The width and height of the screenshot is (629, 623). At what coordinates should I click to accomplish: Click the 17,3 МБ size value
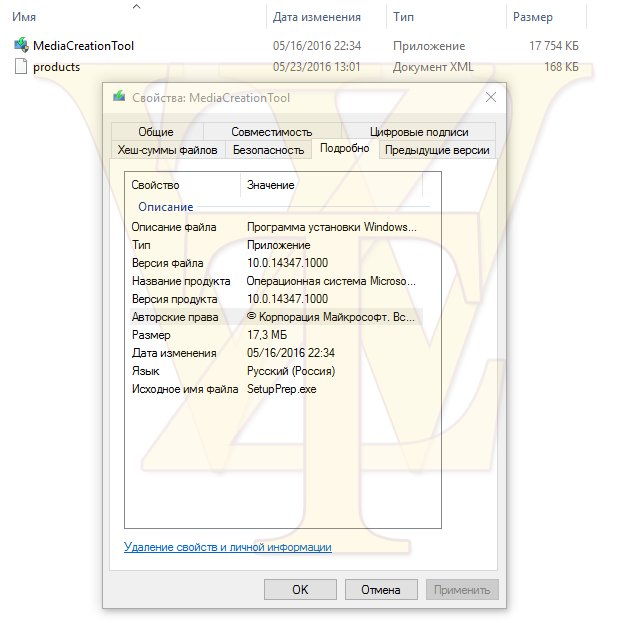pyautogui.click(x=267, y=335)
